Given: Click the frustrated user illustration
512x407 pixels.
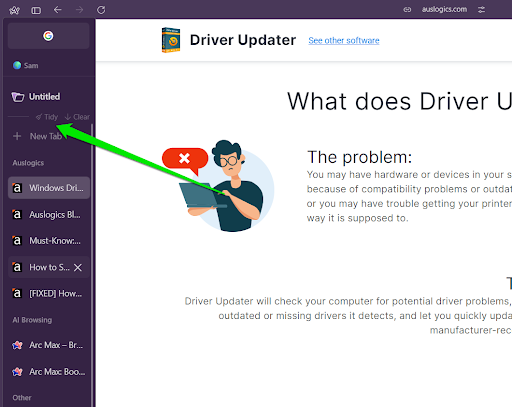Looking at the screenshot, I should coord(219,186).
